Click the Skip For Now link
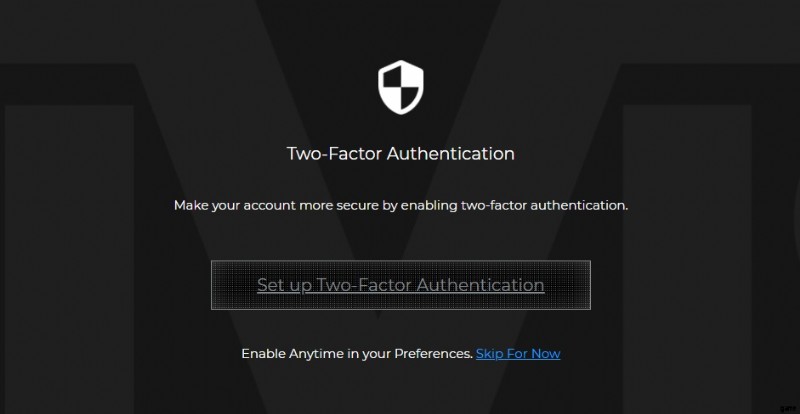This screenshot has width=800, height=414. click(518, 353)
